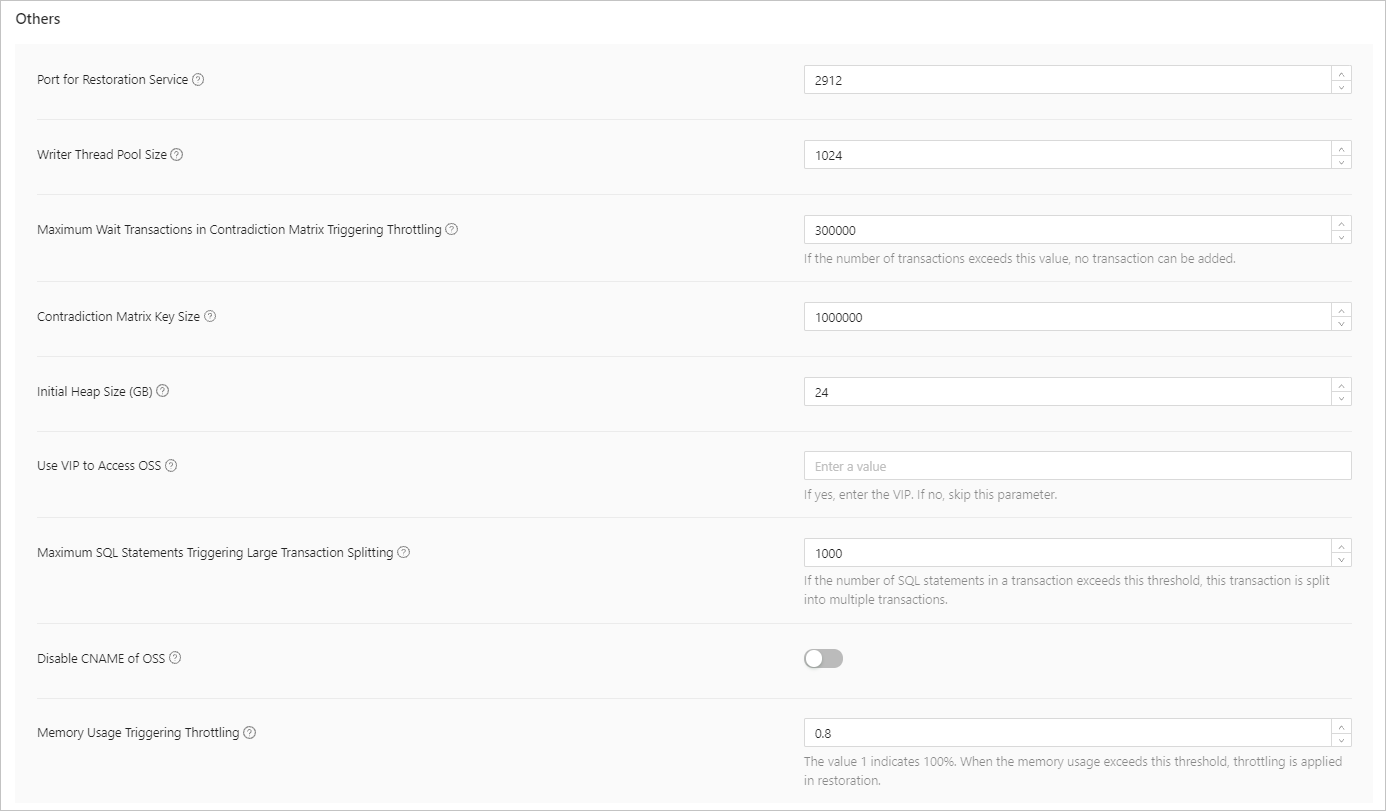Increase Port for Restoration Service value
Viewport: 1386px width, 811px height.
(x=1341, y=73)
